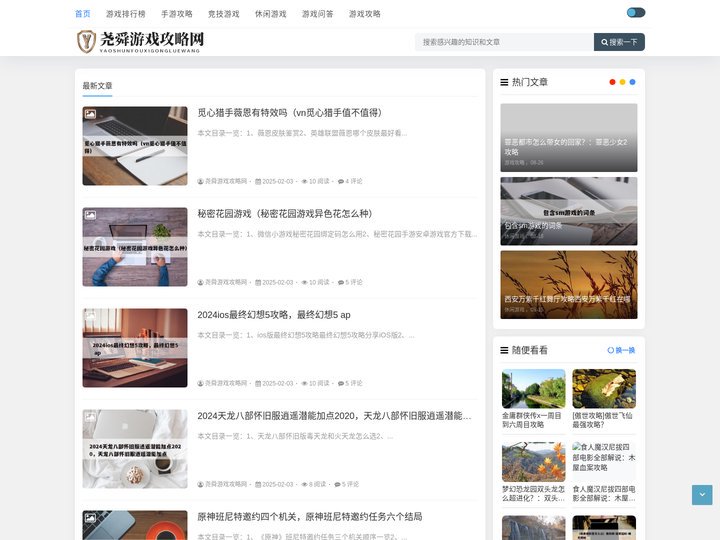
Task: Click the comment icon showing 4 评论
Action: coord(341,181)
